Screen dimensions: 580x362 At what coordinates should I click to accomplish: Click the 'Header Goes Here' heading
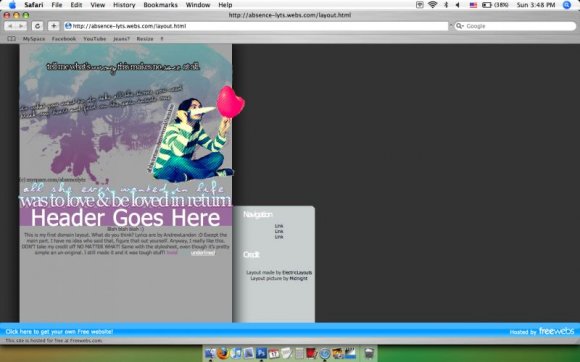tap(125, 217)
